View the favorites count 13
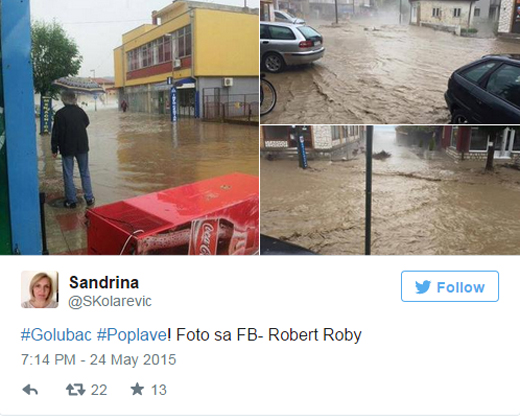 pyautogui.click(x=159, y=390)
